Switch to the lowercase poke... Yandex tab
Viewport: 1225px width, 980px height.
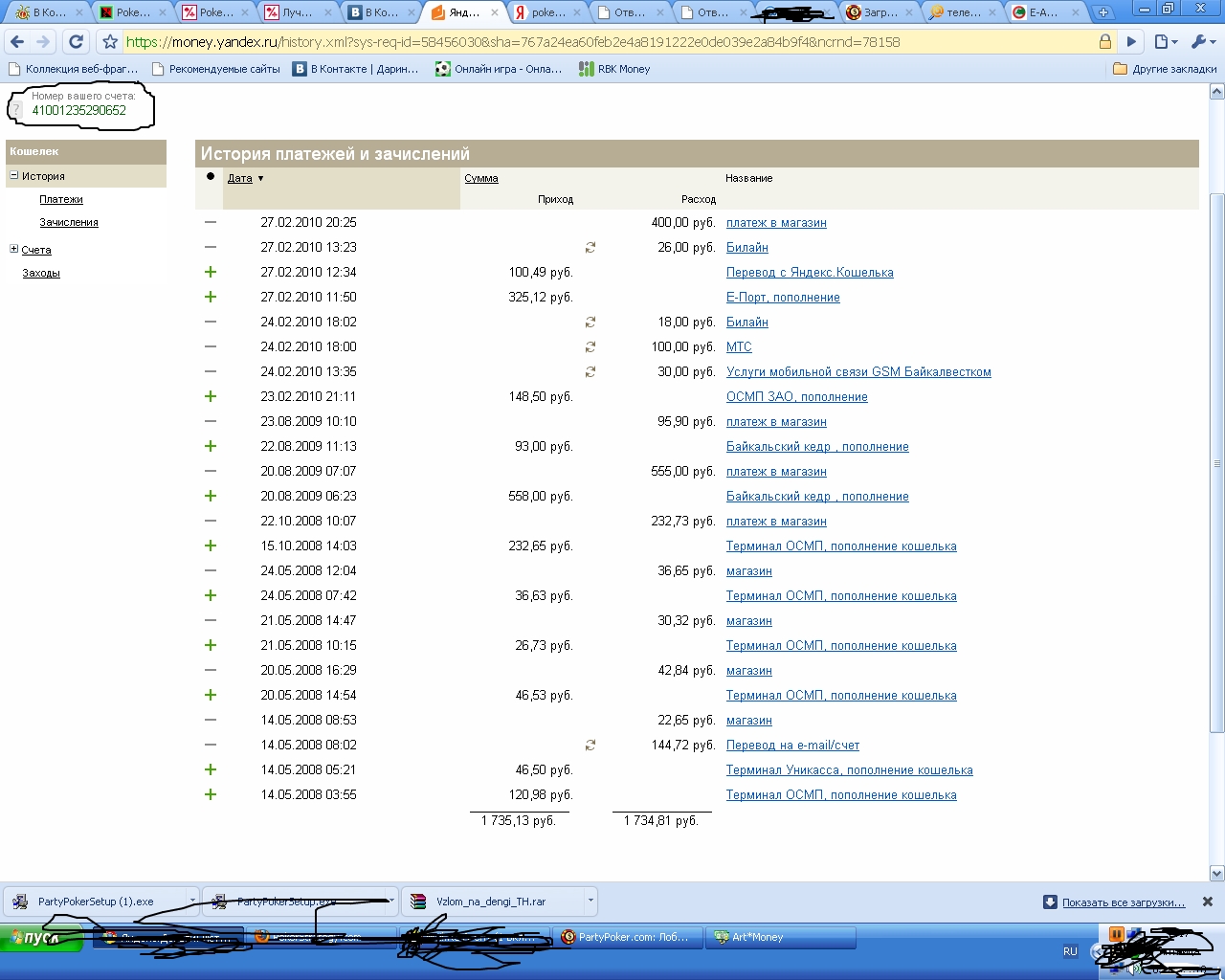coord(547,12)
